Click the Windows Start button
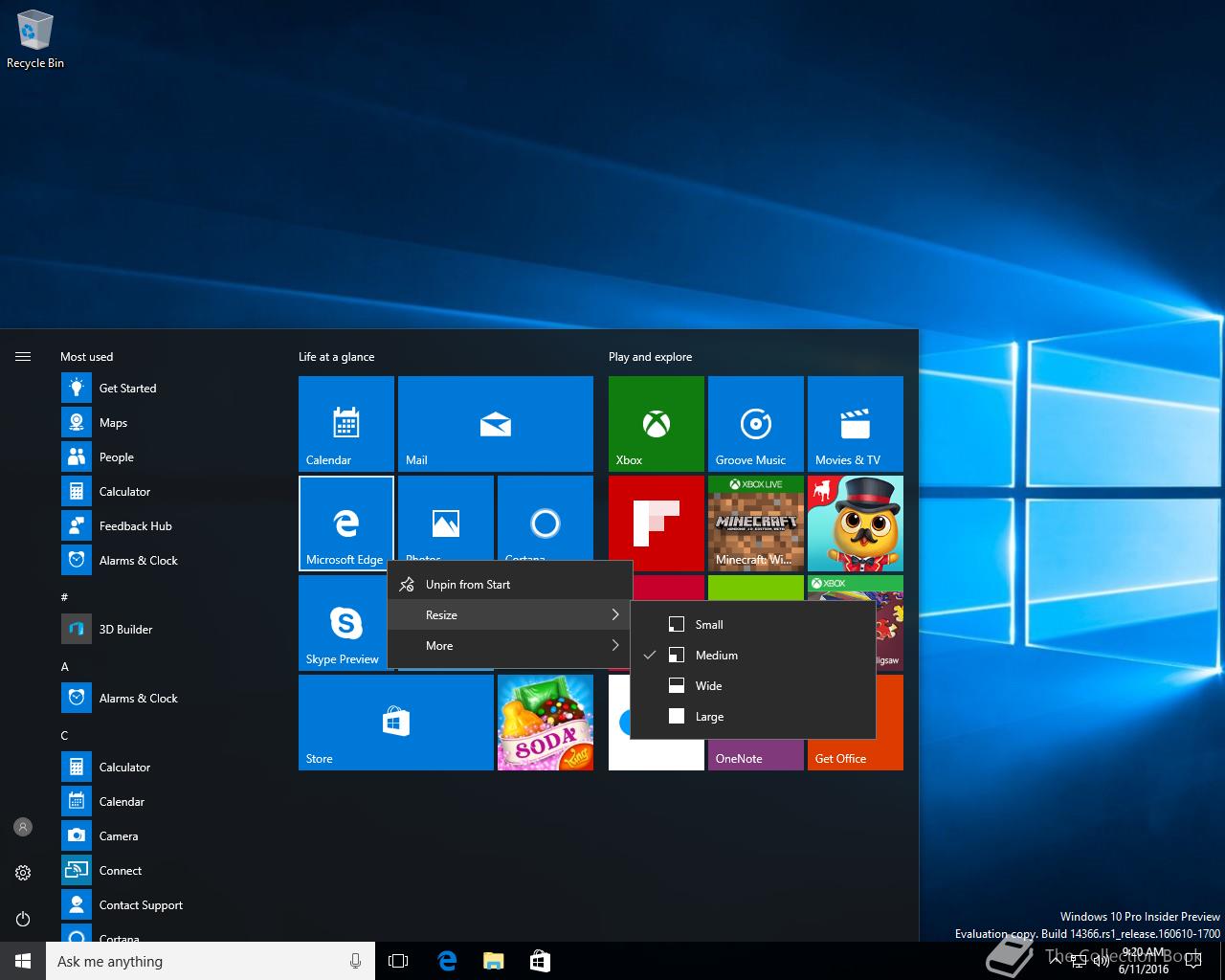Image resolution: width=1225 pixels, height=980 pixels. pyautogui.click(x=23, y=961)
